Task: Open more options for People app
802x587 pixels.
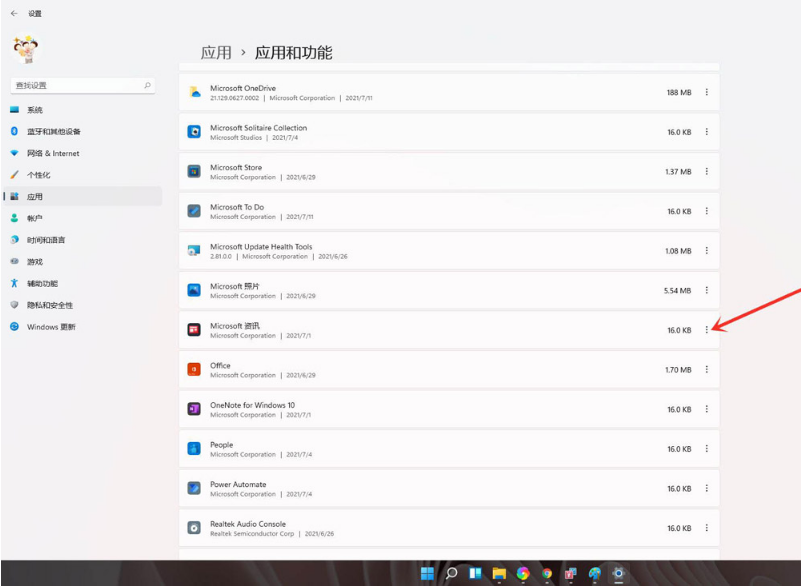Action: [706, 448]
